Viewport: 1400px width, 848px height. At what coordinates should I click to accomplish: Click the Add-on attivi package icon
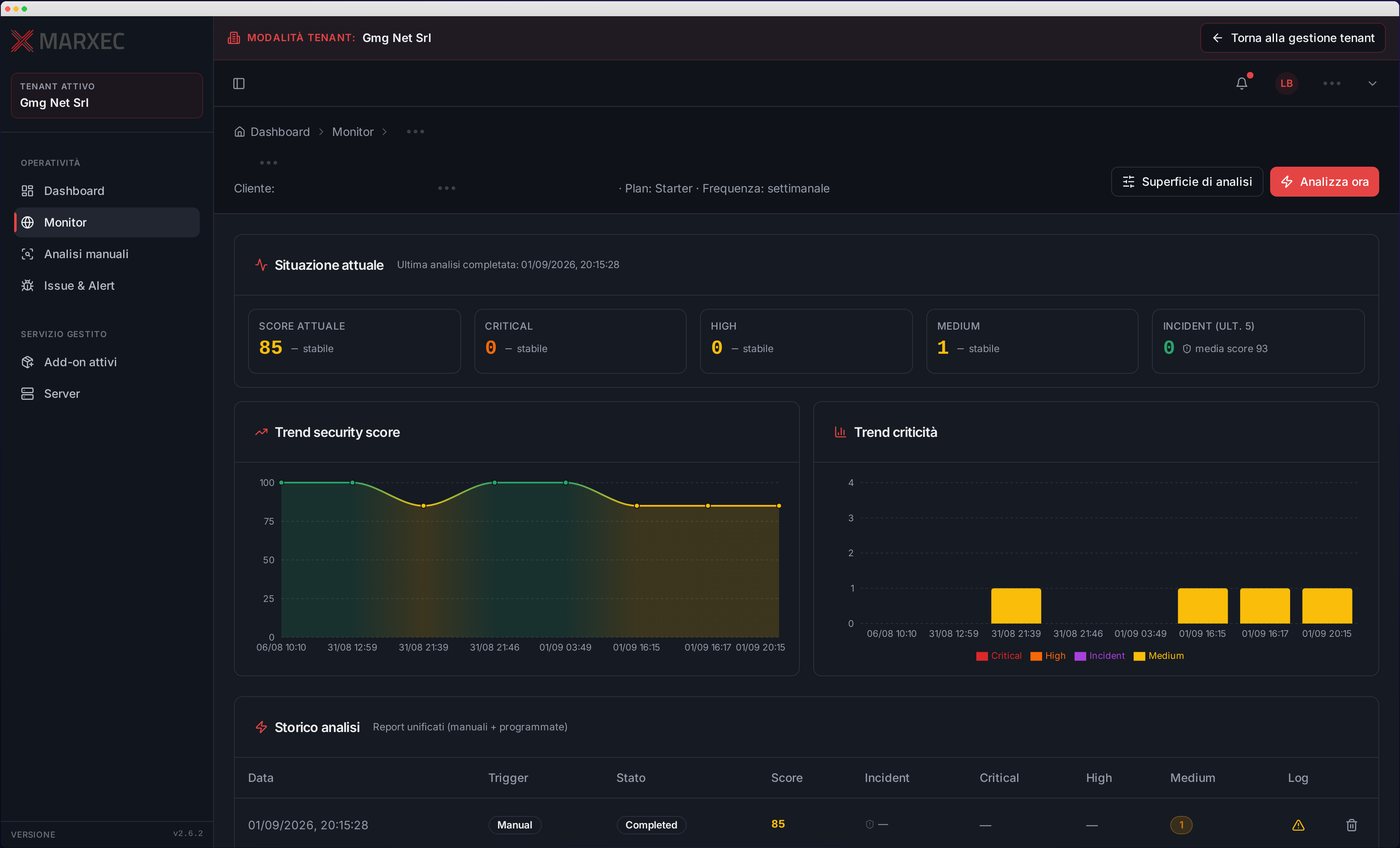(27, 362)
